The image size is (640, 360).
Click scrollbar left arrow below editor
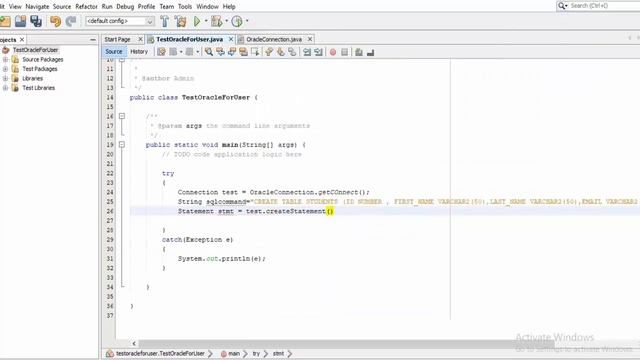tap(134, 343)
